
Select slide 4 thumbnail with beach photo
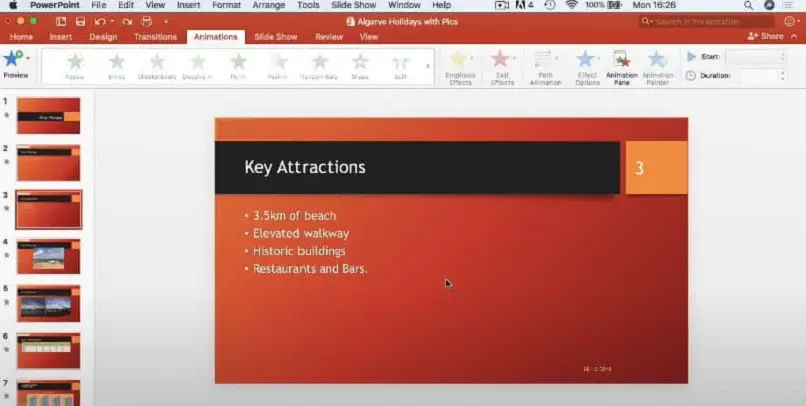pos(48,256)
